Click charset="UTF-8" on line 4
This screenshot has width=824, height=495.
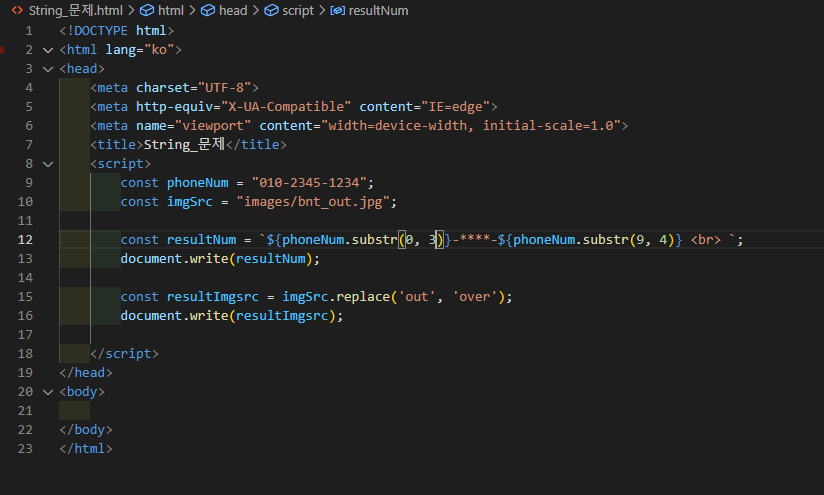(x=193, y=88)
